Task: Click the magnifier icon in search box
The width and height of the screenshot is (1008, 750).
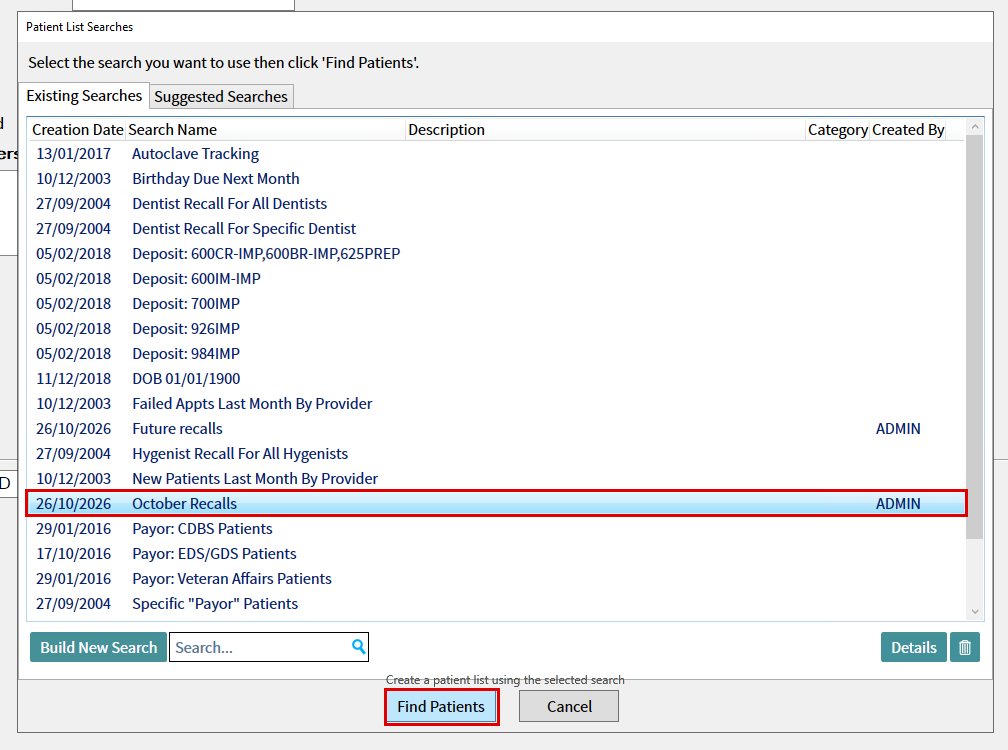Action: tap(359, 647)
